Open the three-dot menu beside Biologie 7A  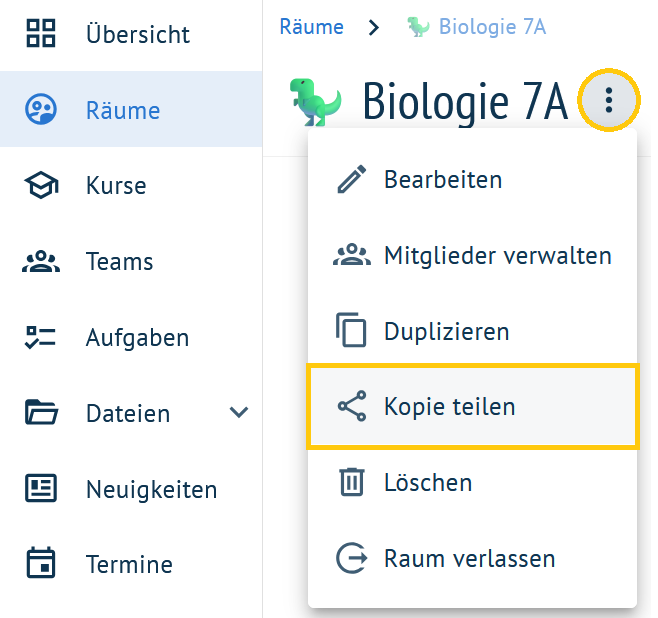click(608, 100)
